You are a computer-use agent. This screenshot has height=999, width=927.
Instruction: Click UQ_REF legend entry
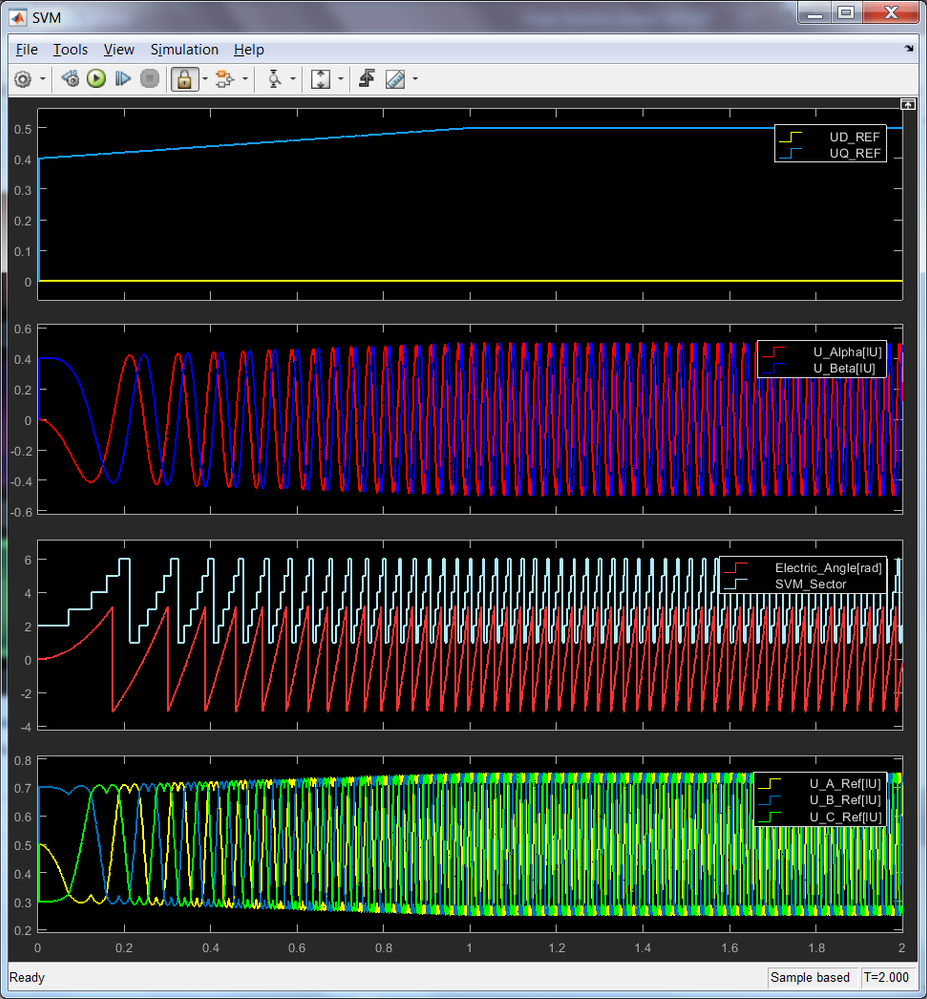(x=855, y=154)
